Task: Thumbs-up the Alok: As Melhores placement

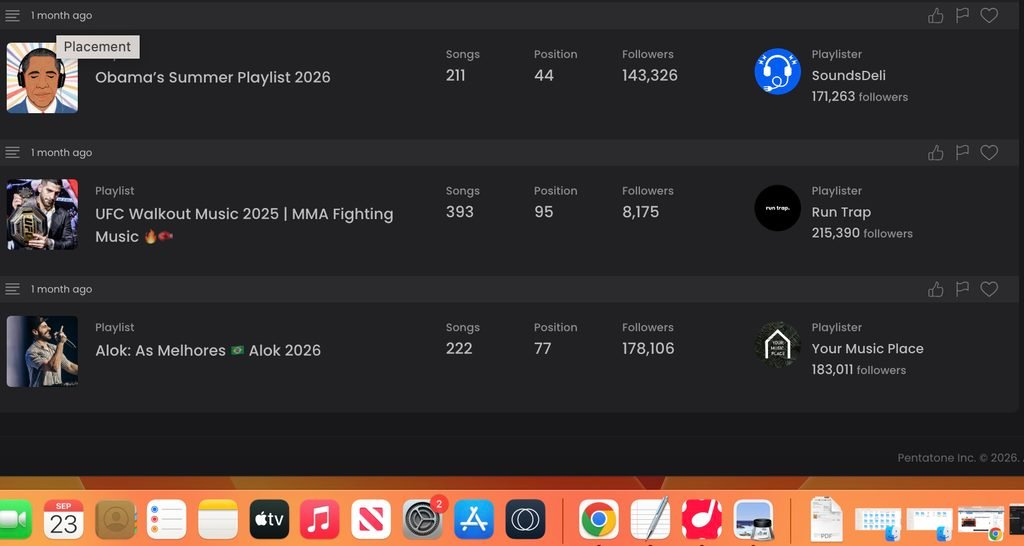Action: click(936, 289)
